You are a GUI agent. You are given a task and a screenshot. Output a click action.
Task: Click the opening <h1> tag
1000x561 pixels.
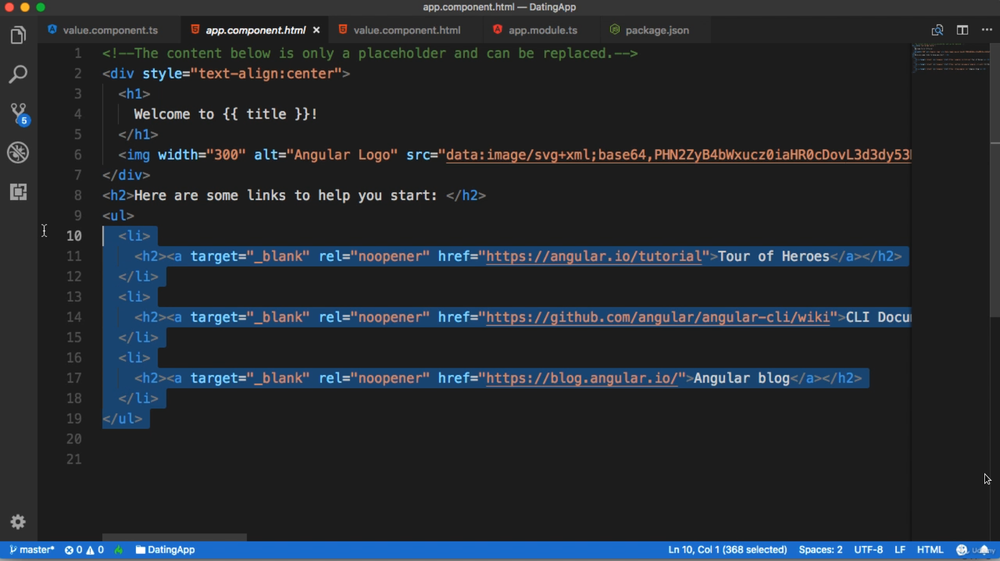[134, 94]
